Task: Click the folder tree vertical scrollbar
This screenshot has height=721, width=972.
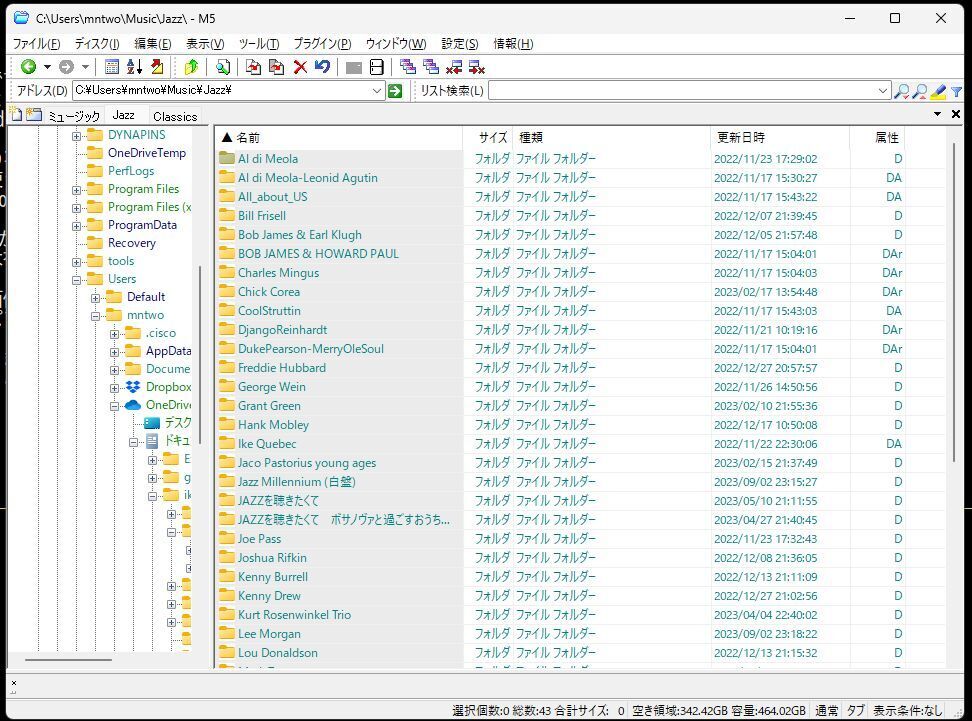Action: click(200, 355)
